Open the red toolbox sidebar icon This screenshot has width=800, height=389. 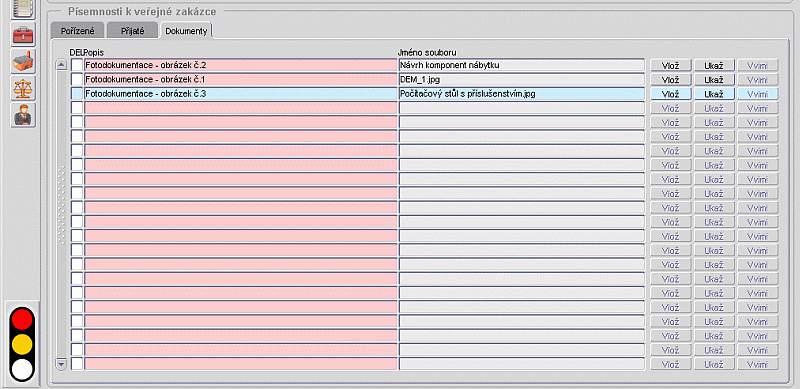coord(23,35)
